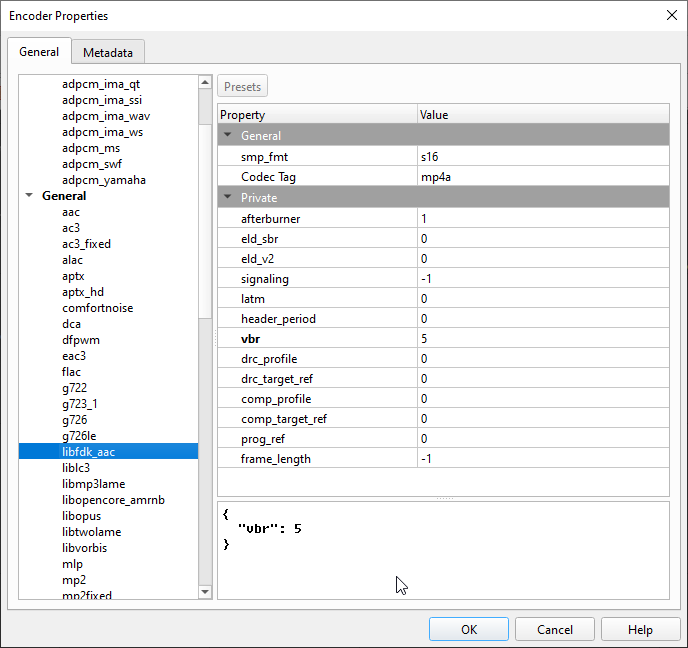Click the Presets button

pyautogui.click(x=242, y=86)
